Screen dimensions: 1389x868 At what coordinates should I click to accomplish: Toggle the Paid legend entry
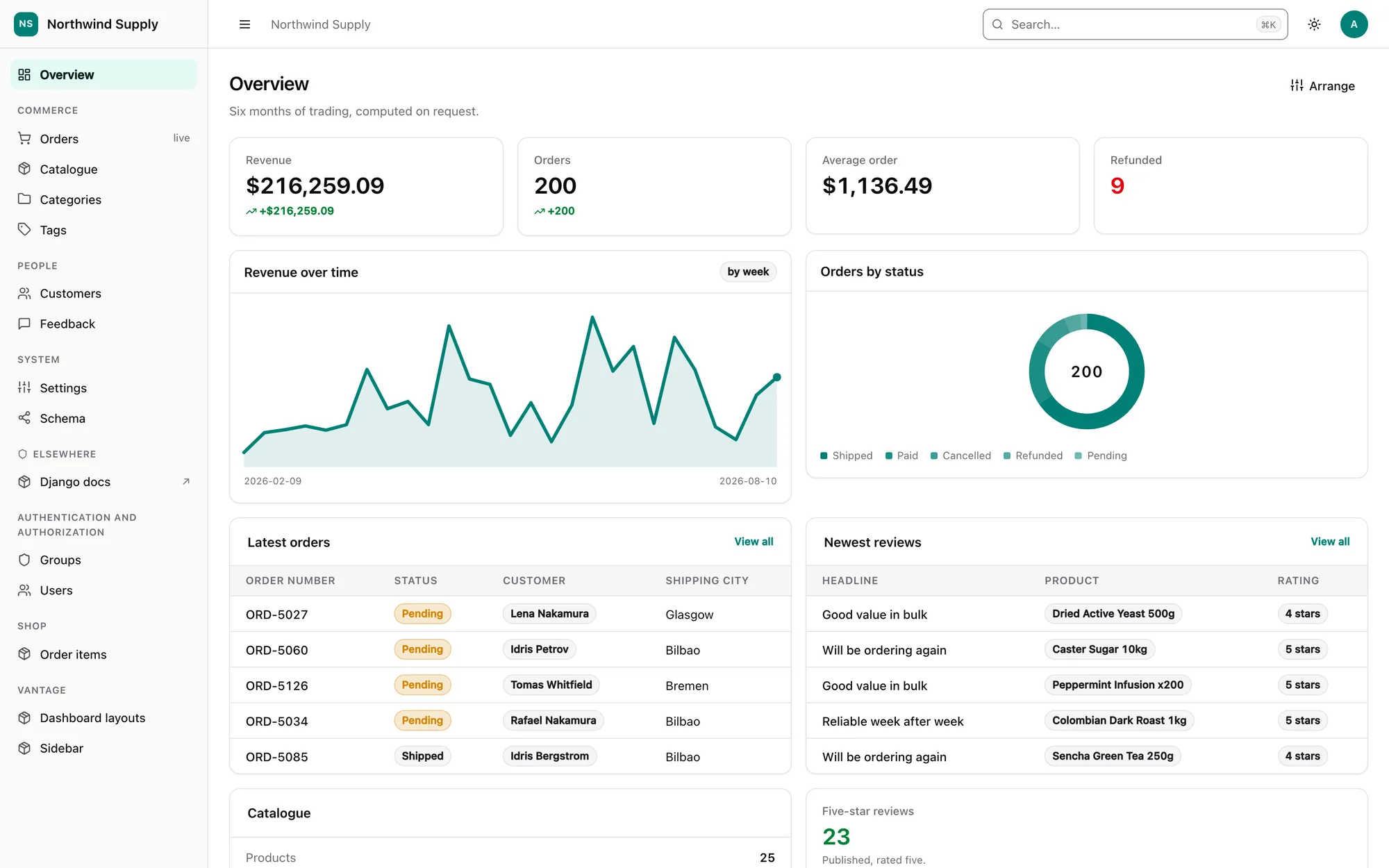[901, 456]
